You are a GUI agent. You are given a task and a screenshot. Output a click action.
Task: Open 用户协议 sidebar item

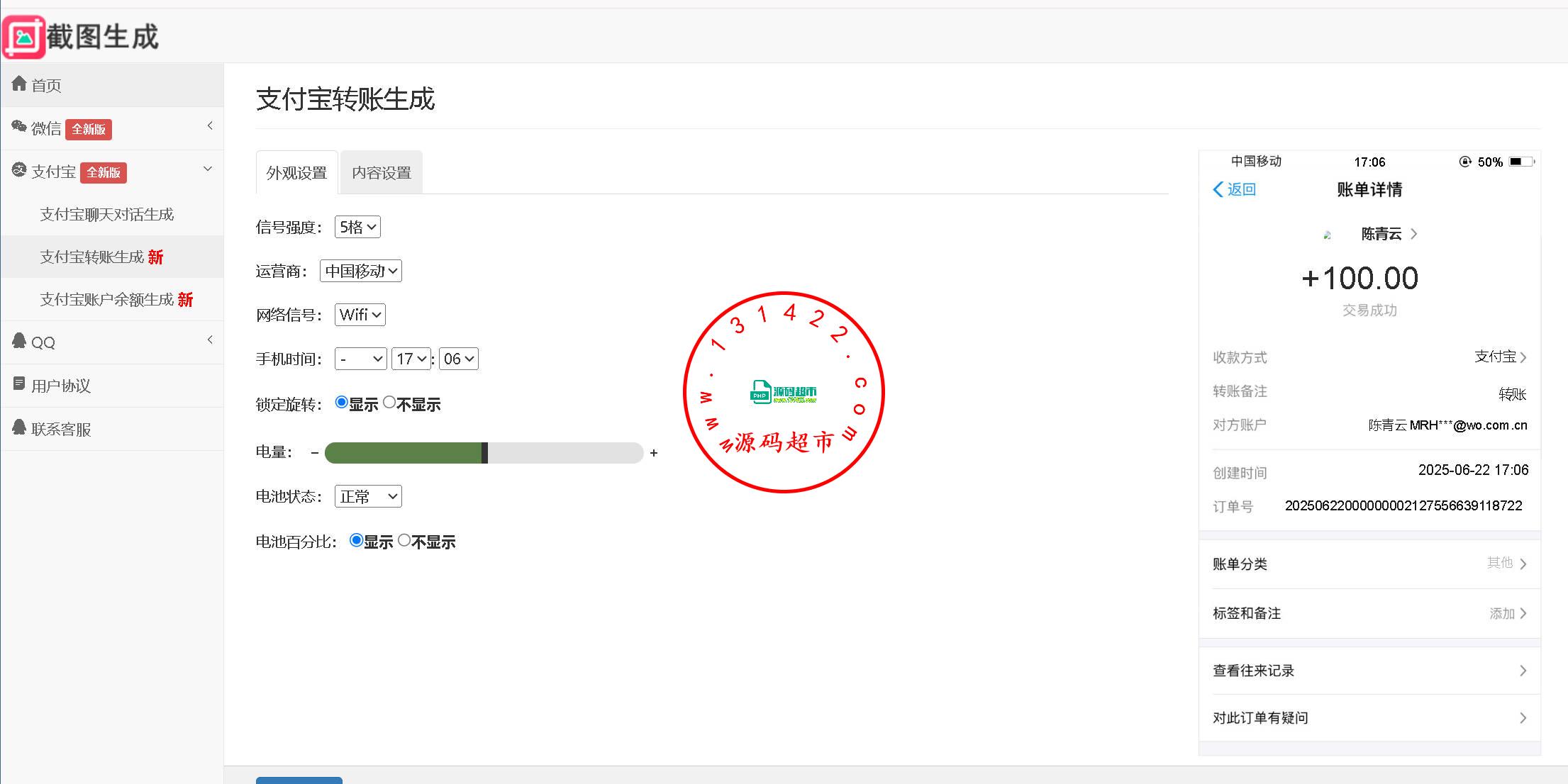(x=112, y=386)
